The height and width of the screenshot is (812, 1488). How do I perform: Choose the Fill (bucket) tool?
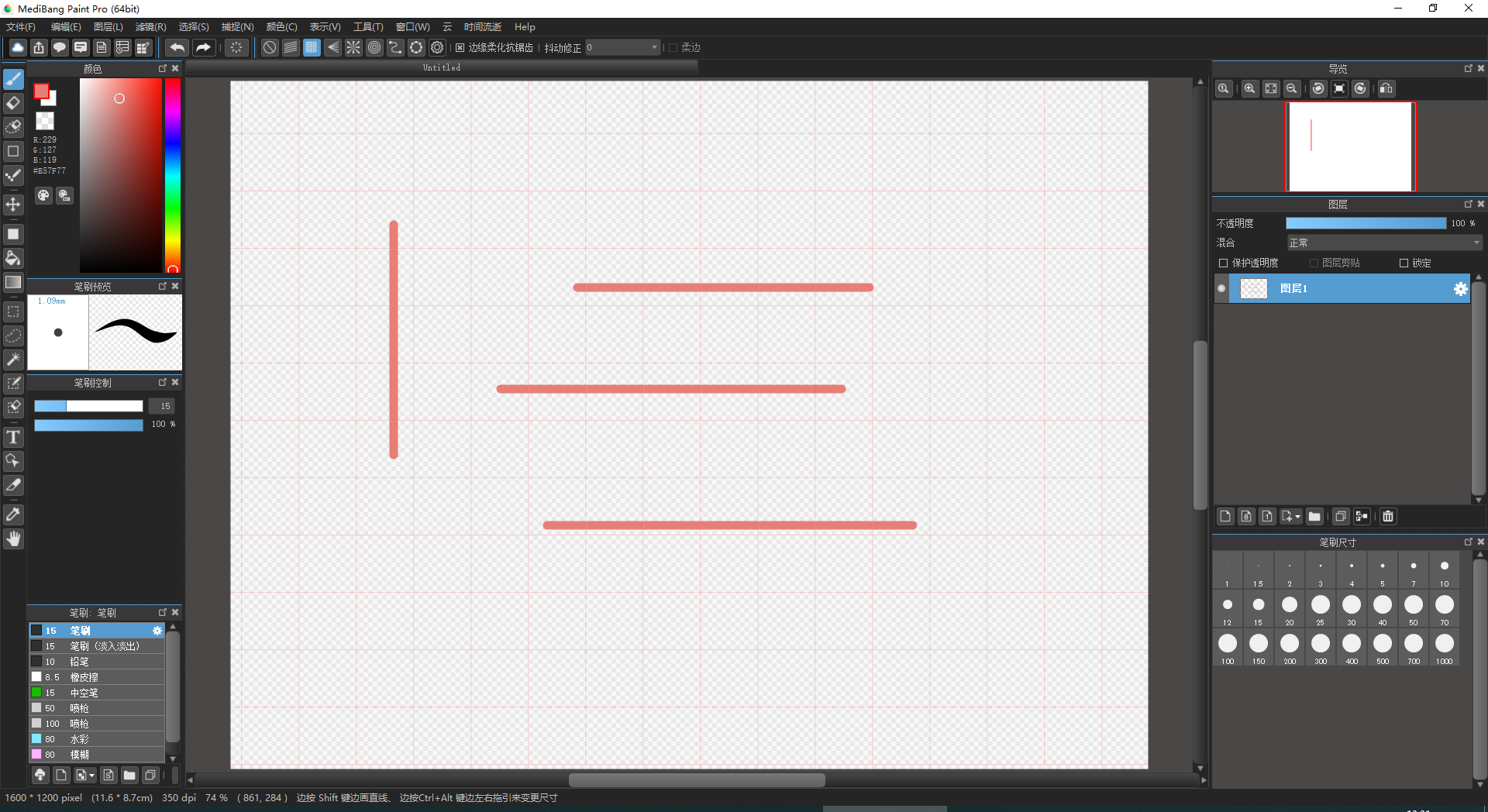(x=13, y=258)
